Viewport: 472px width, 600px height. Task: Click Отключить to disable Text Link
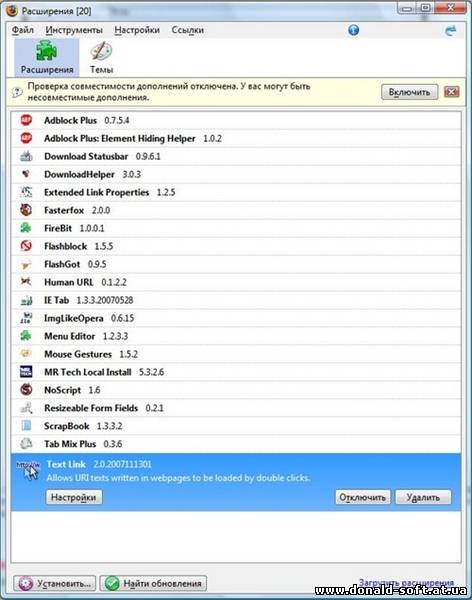pos(363,497)
